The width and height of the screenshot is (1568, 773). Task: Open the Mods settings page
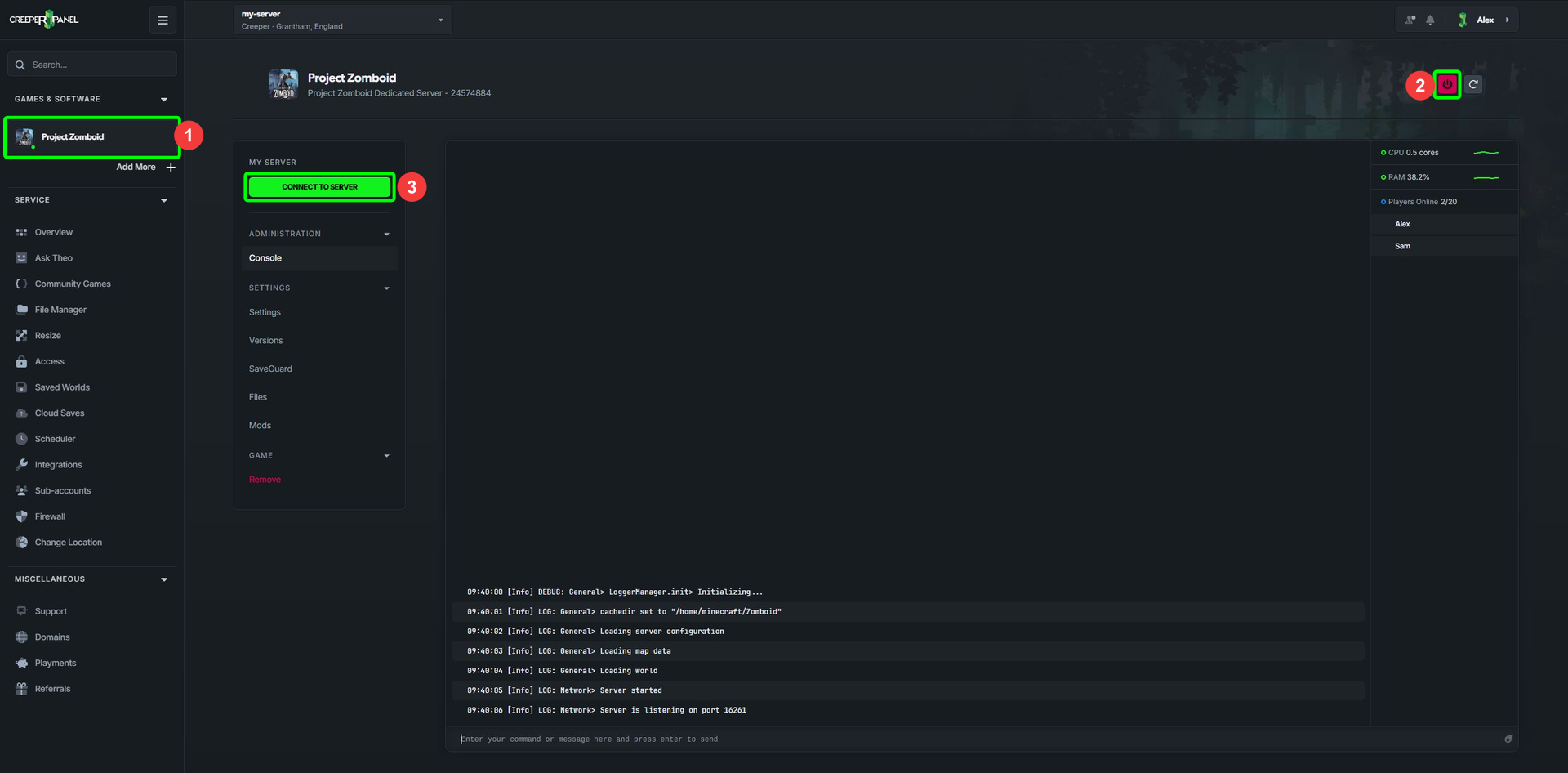(x=260, y=426)
